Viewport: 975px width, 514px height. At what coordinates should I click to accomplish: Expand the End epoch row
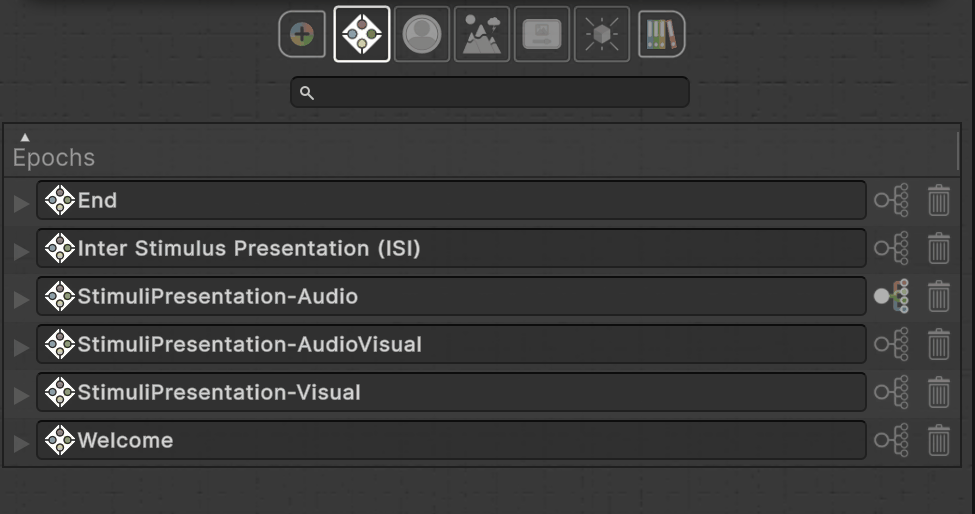point(22,203)
